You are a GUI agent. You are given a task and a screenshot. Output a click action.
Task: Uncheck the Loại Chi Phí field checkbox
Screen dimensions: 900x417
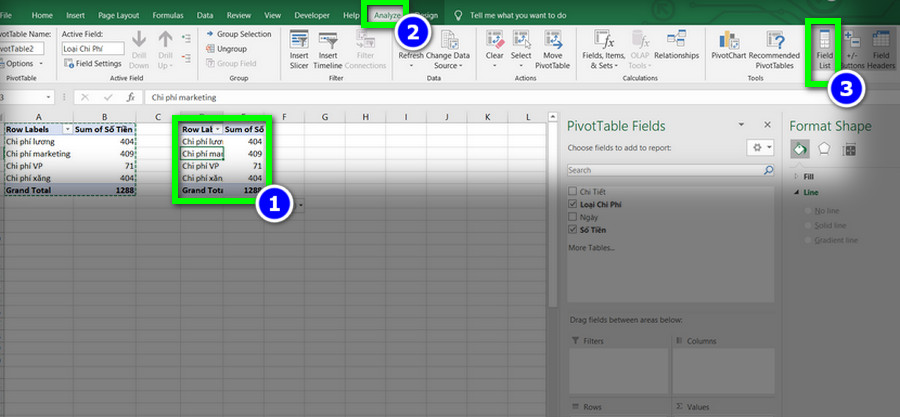pyautogui.click(x=572, y=204)
